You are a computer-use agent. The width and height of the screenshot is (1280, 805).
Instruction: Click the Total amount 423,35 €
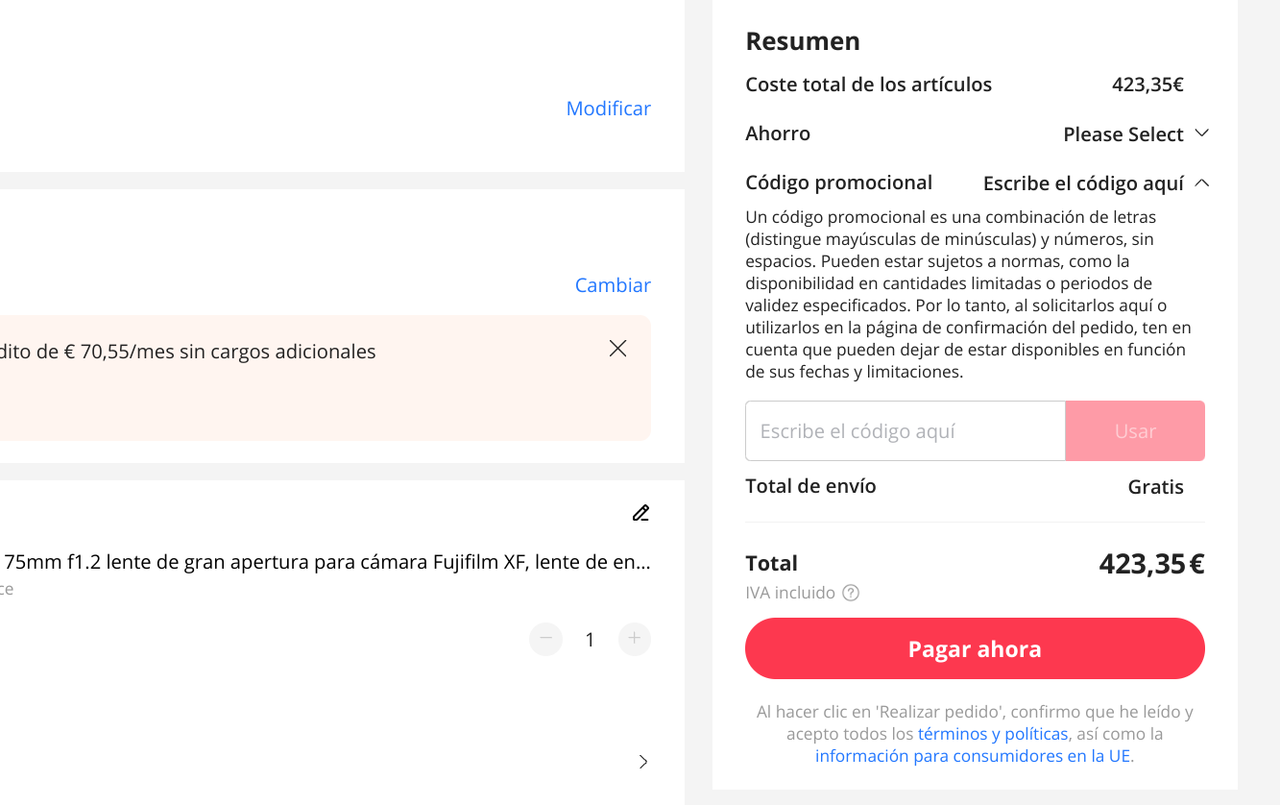click(x=1151, y=564)
